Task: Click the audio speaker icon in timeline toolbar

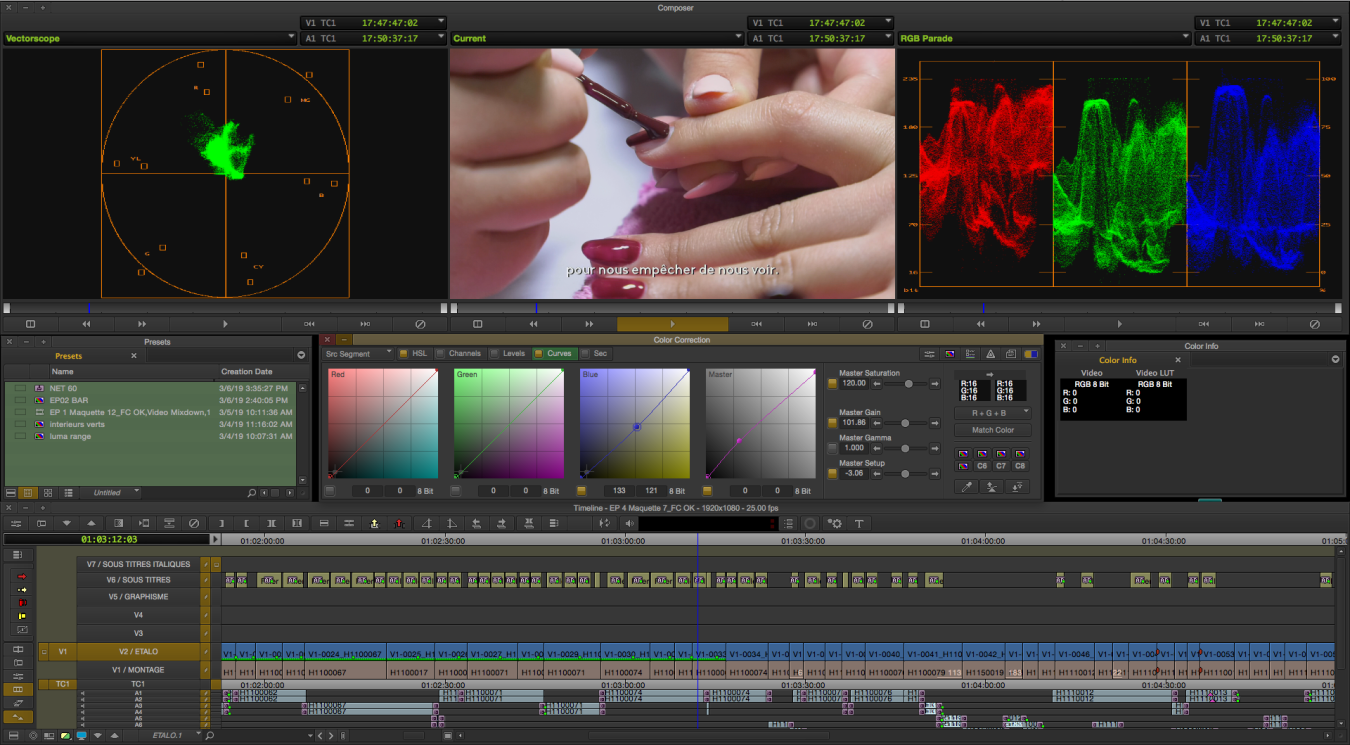Action: 629,523
